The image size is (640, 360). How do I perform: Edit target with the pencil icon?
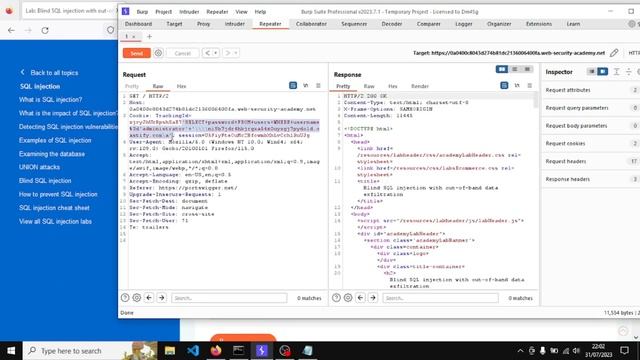pyautogui.click(x=614, y=53)
